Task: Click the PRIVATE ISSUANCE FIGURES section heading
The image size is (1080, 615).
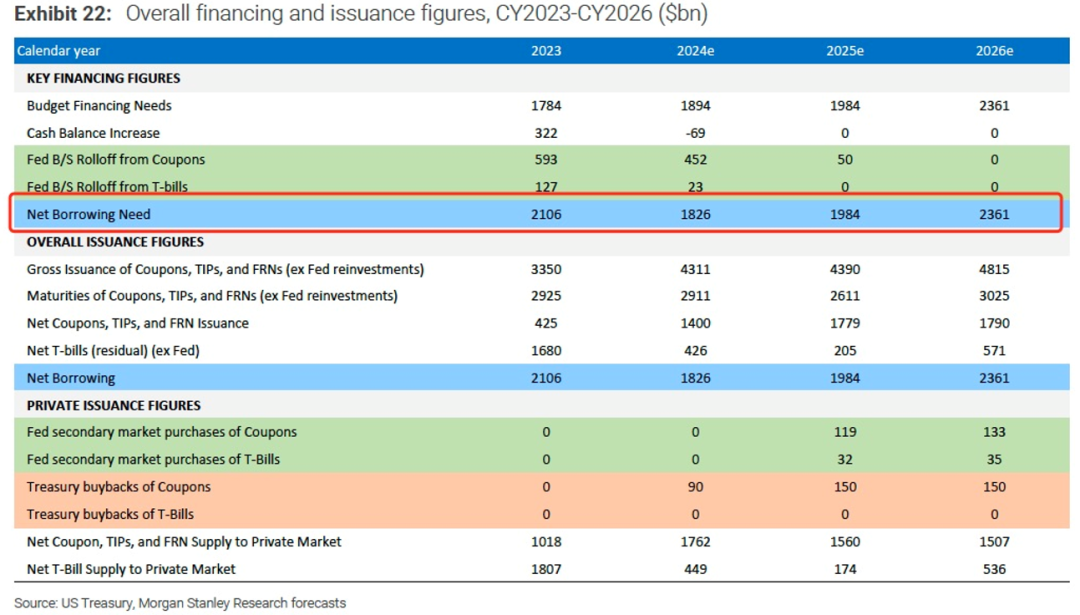Action: (114, 406)
